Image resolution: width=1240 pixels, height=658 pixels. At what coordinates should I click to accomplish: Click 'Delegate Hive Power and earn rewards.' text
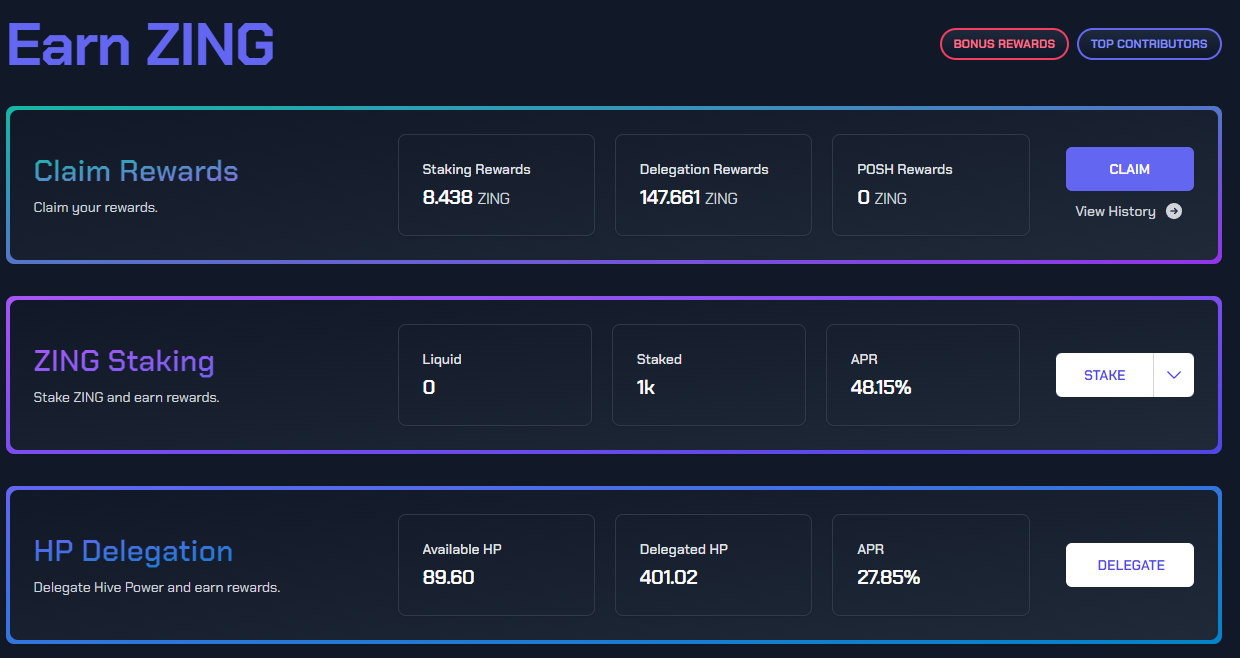pyautogui.click(x=157, y=587)
